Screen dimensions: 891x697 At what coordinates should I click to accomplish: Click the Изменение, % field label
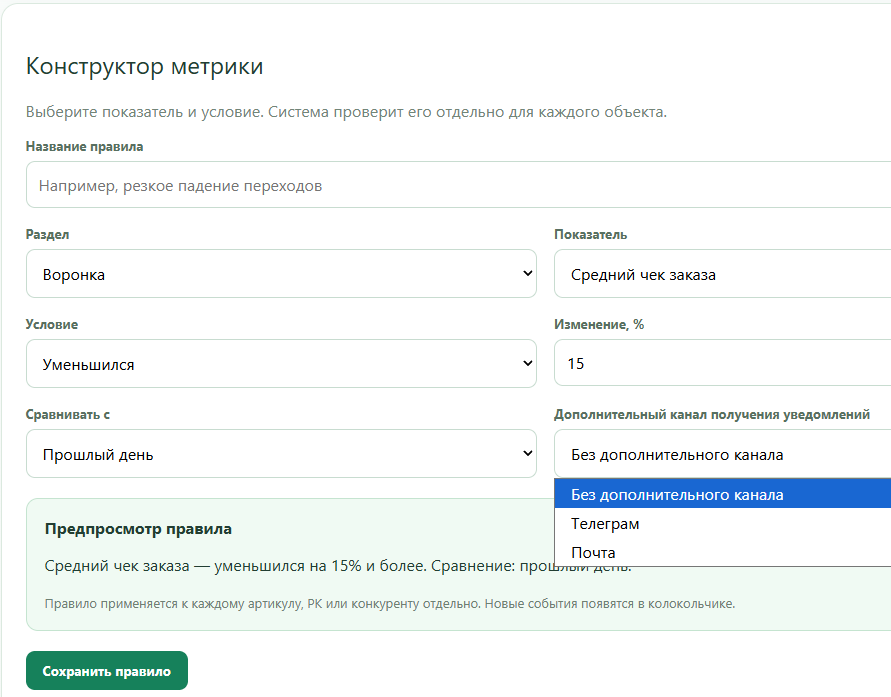(x=599, y=324)
